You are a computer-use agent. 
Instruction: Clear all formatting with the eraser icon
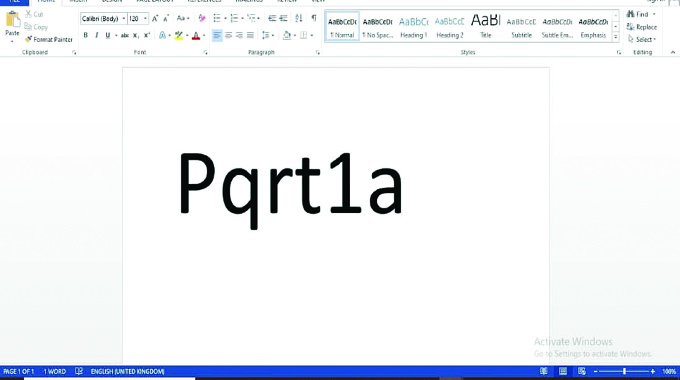pyautogui.click(x=202, y=18)
